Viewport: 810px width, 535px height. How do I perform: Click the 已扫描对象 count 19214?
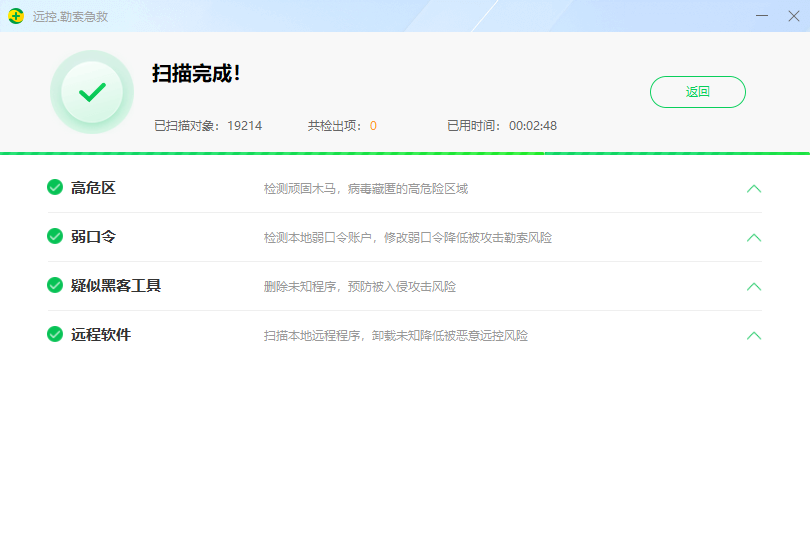point(244,126)
